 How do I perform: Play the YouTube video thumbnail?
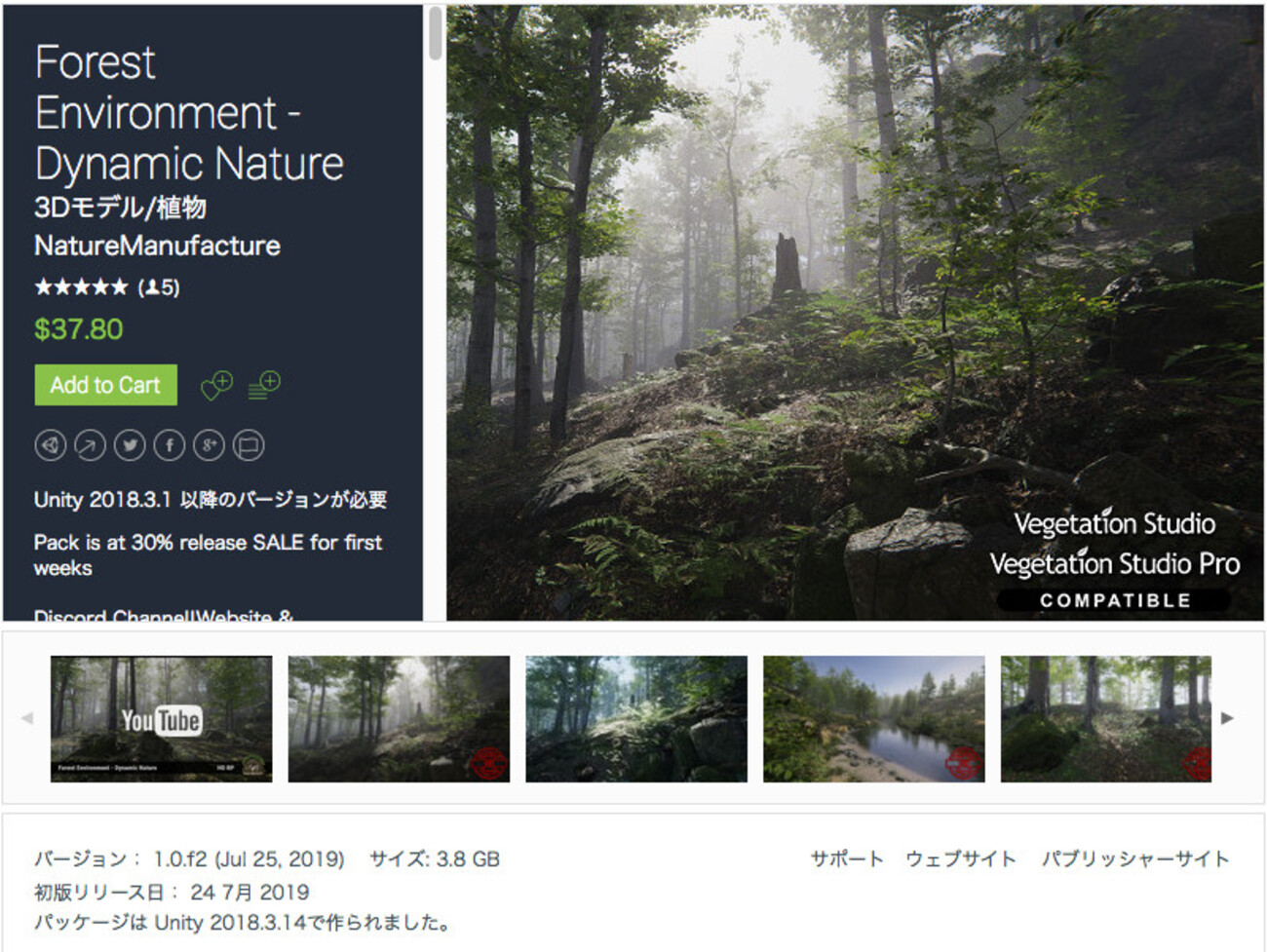click(x=162, y=718)
